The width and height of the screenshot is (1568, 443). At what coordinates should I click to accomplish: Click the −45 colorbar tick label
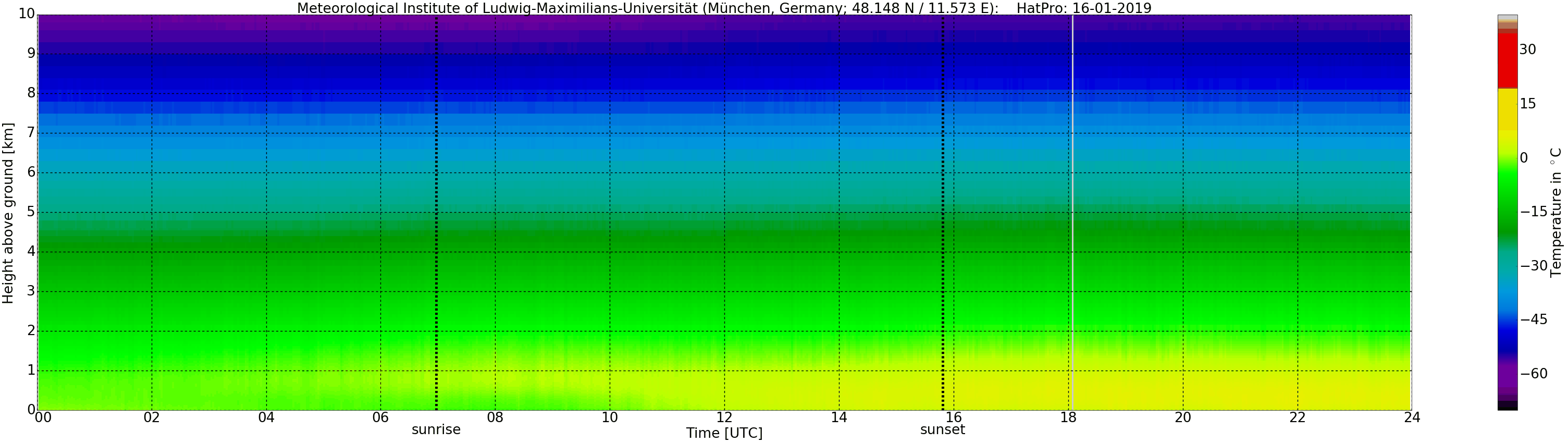point(1533,319)
